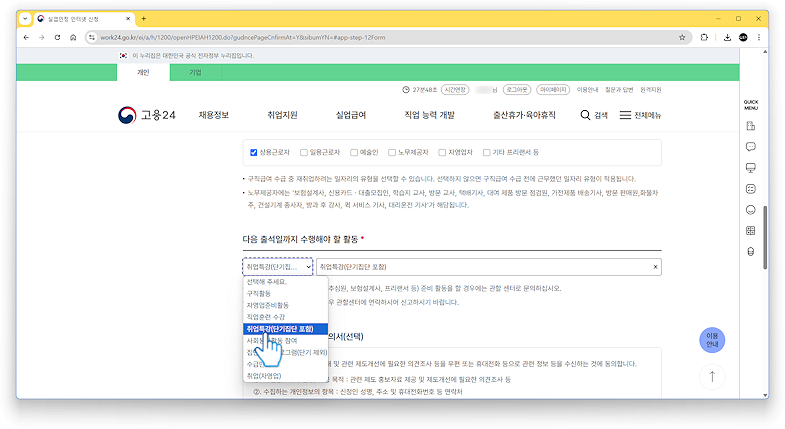Open the browser extensions puzzle icon
Image resolution: width=785 pixels, height=429 pixels.
click(x=704, y=38)
